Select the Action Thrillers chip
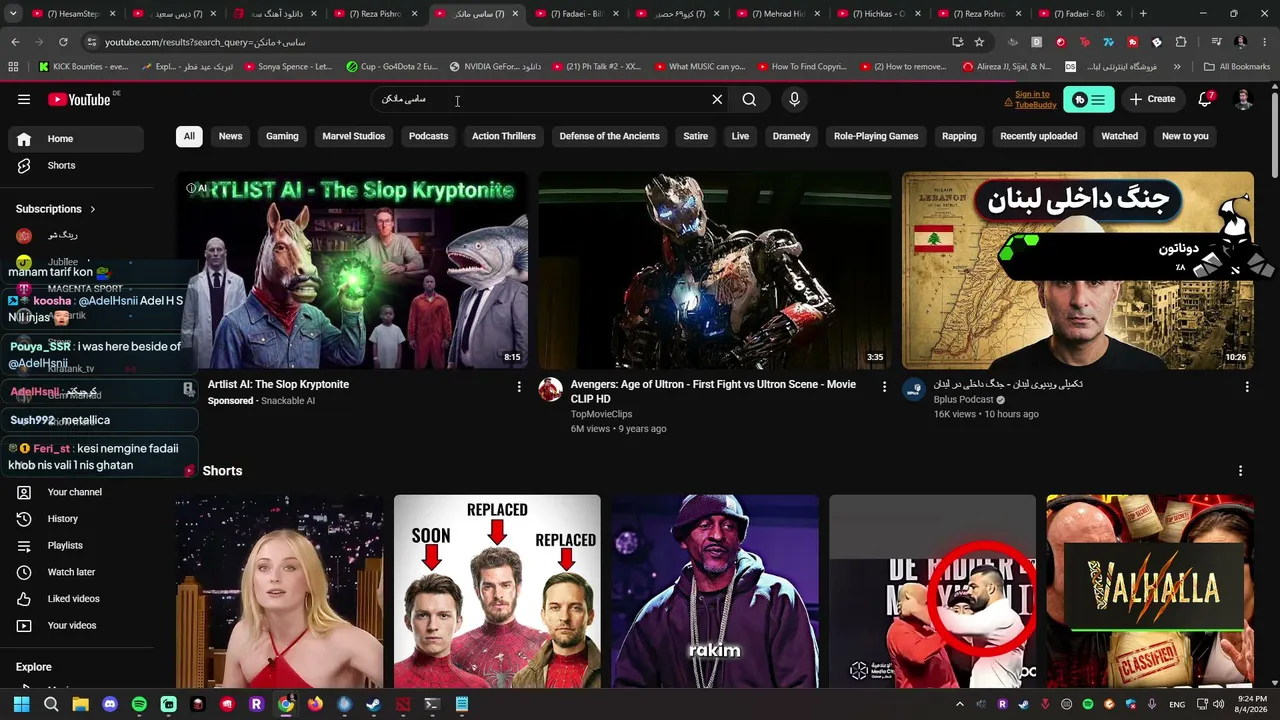The width and height of the screenshot is (1280, 720). pyautogui.click(x=504, y=136)
